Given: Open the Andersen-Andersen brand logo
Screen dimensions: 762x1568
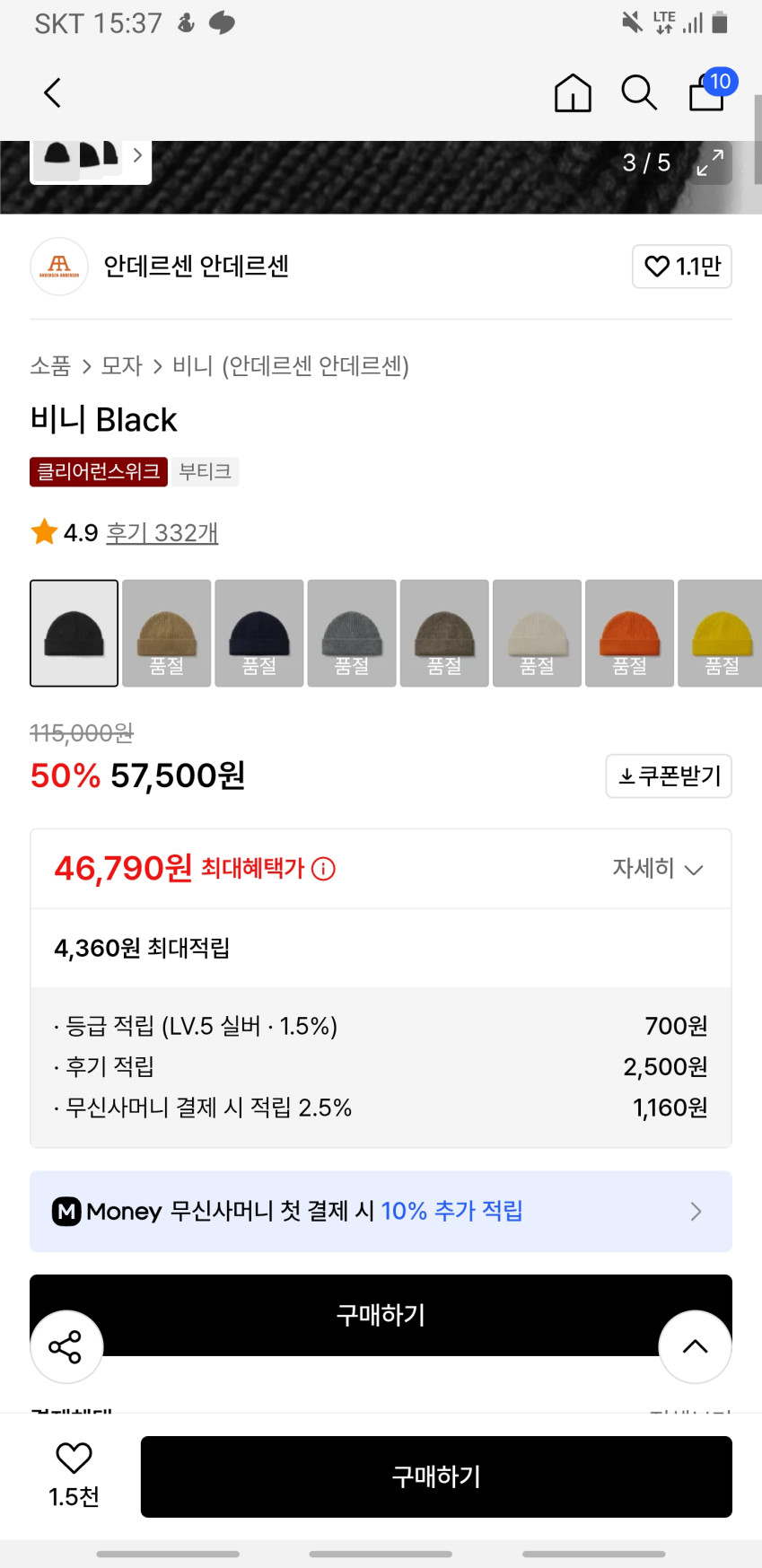Looking at the screenshot, I should click(x=59, y=267).
